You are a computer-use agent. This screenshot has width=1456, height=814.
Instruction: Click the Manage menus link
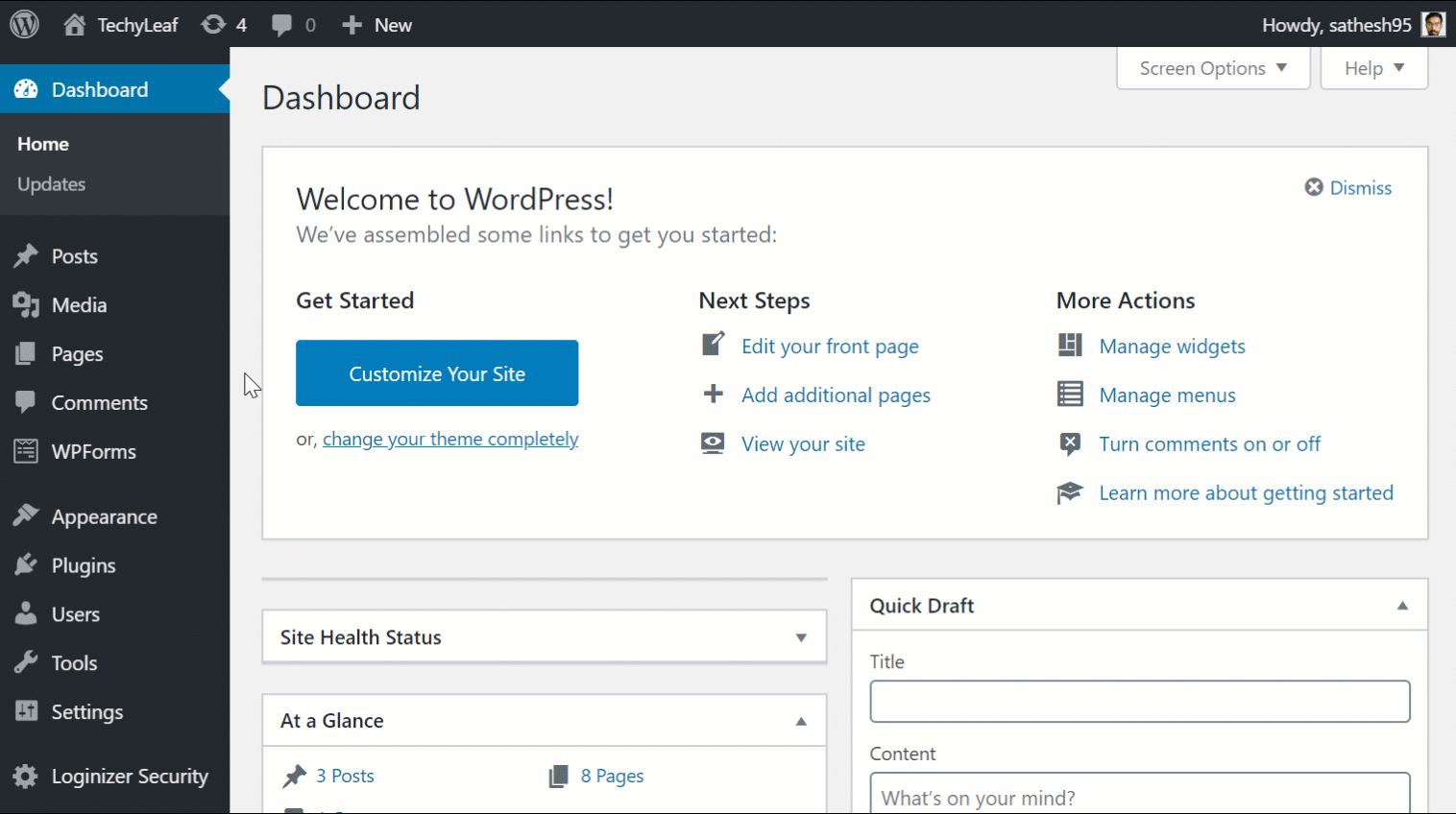pos(1167,395)
